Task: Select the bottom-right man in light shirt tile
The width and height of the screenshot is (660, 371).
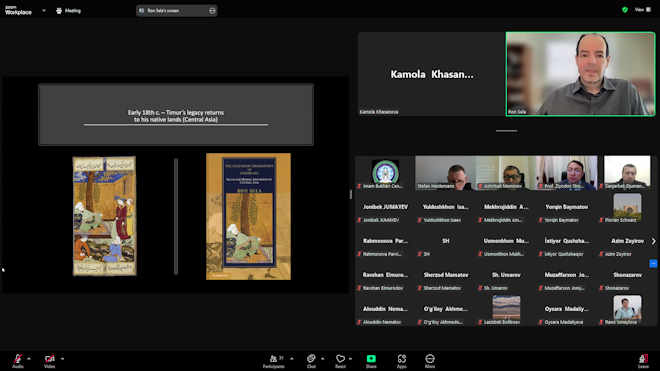Action: click(627, 309)
